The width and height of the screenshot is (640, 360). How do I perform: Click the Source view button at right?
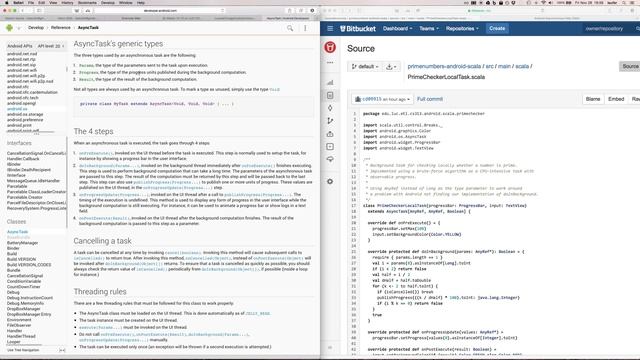pyautogui.click(x=630, y=66)
